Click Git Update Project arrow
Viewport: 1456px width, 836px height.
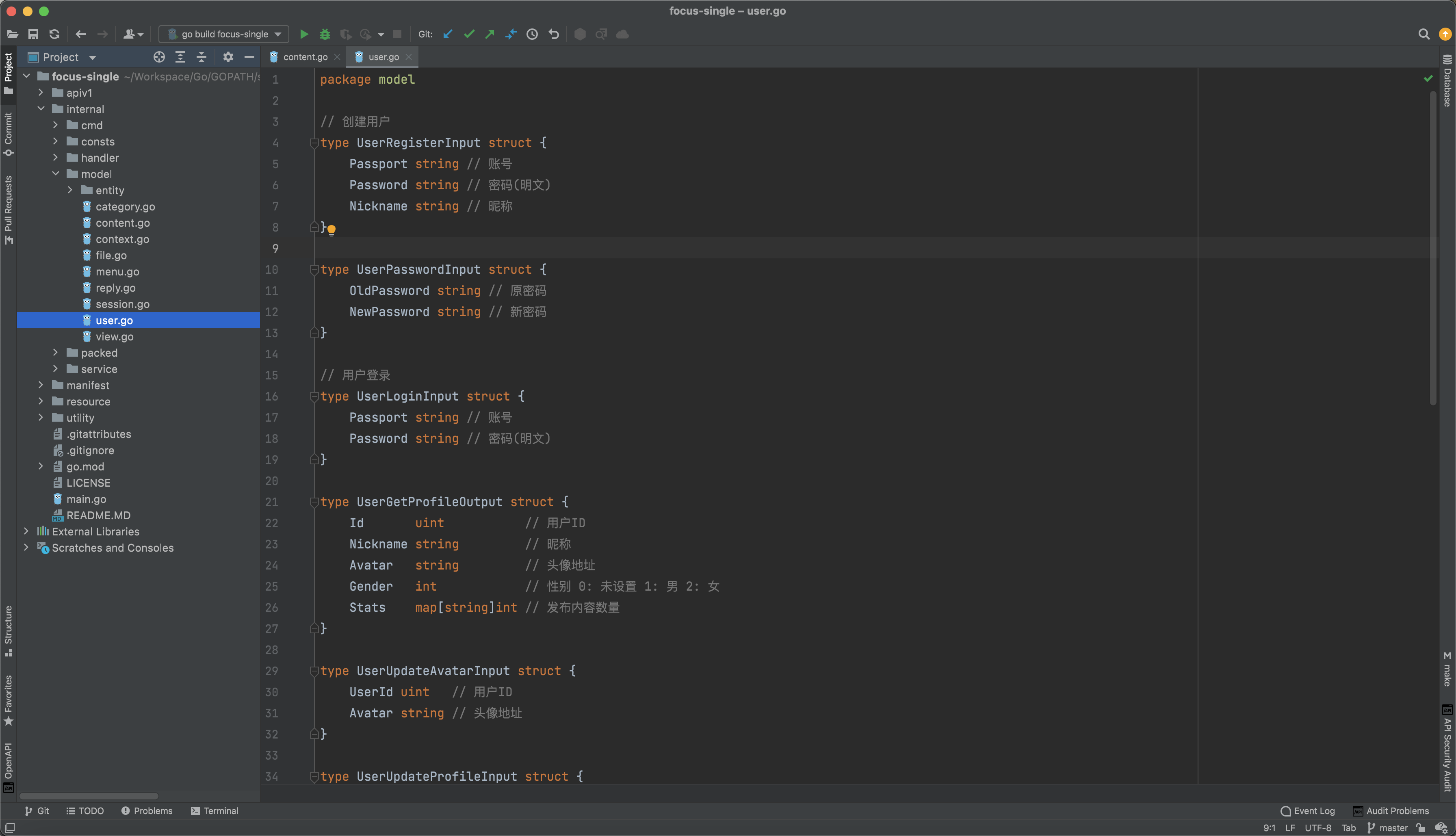[x=448, y=35]
